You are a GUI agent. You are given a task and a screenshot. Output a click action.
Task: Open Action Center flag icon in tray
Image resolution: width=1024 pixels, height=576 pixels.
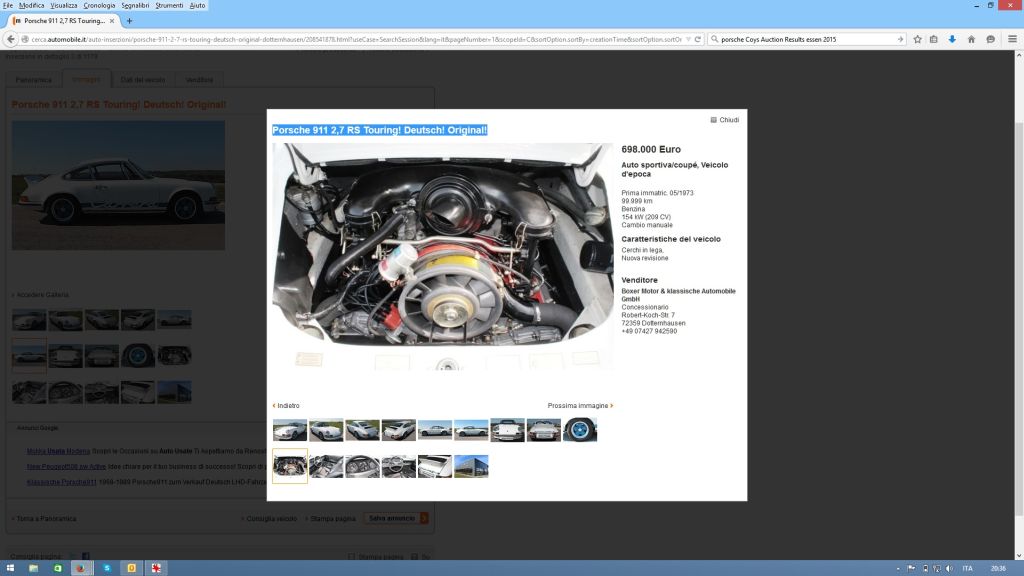[x=912, y=569]
